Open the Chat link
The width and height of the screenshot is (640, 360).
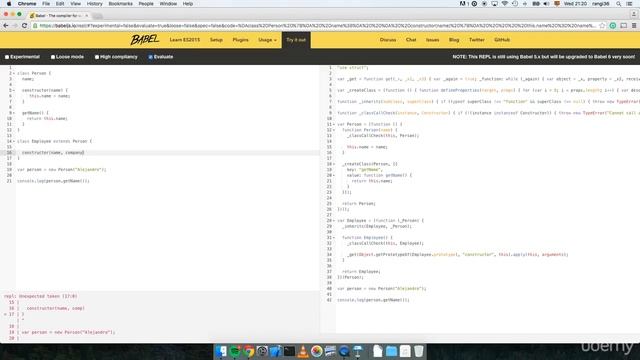click(x=411, y=40)
